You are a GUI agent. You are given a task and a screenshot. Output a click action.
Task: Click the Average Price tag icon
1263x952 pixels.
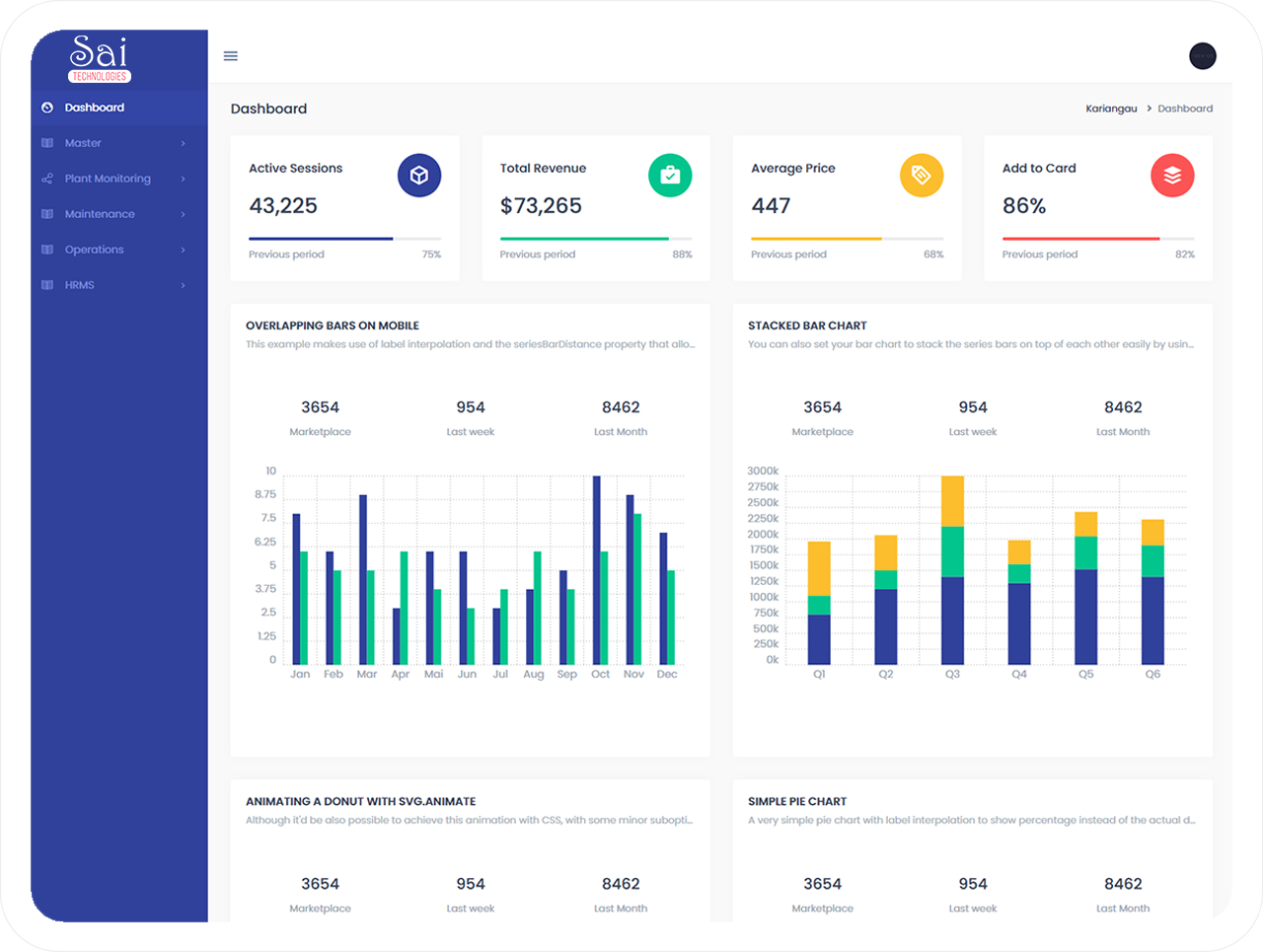point(922,176)
